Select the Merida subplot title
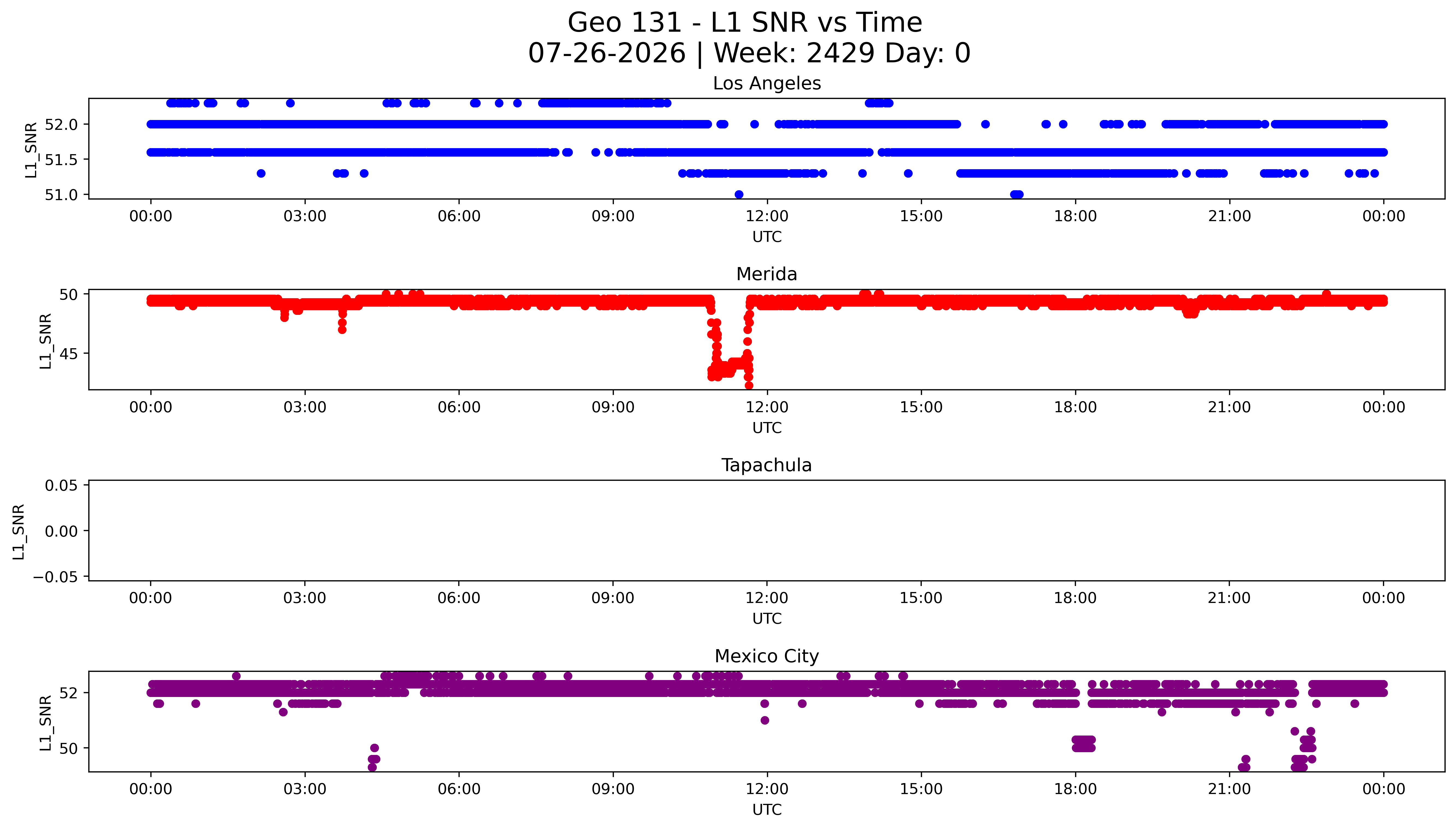 [x=766, y=274]
